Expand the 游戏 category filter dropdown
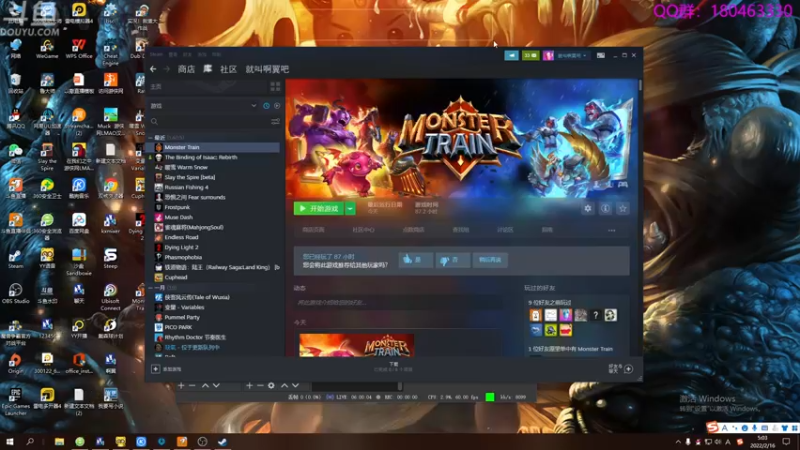 254,106
